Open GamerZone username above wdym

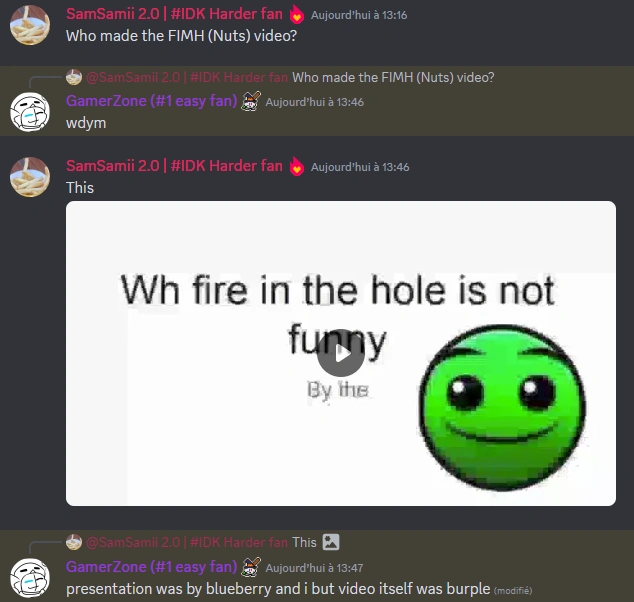[x=152, y=101]
